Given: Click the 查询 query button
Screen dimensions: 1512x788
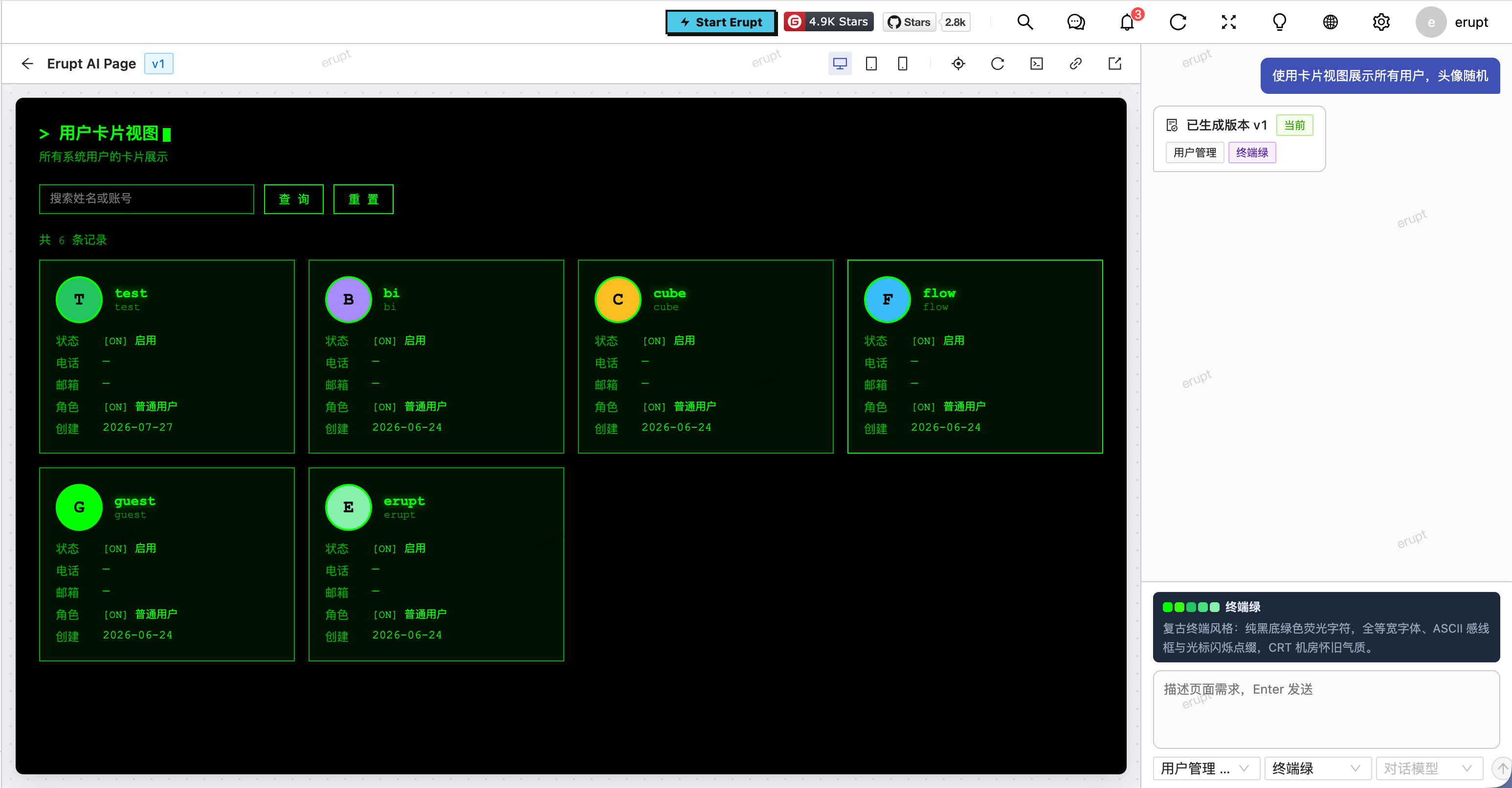Looking at the screenshot, I should 293,199.
